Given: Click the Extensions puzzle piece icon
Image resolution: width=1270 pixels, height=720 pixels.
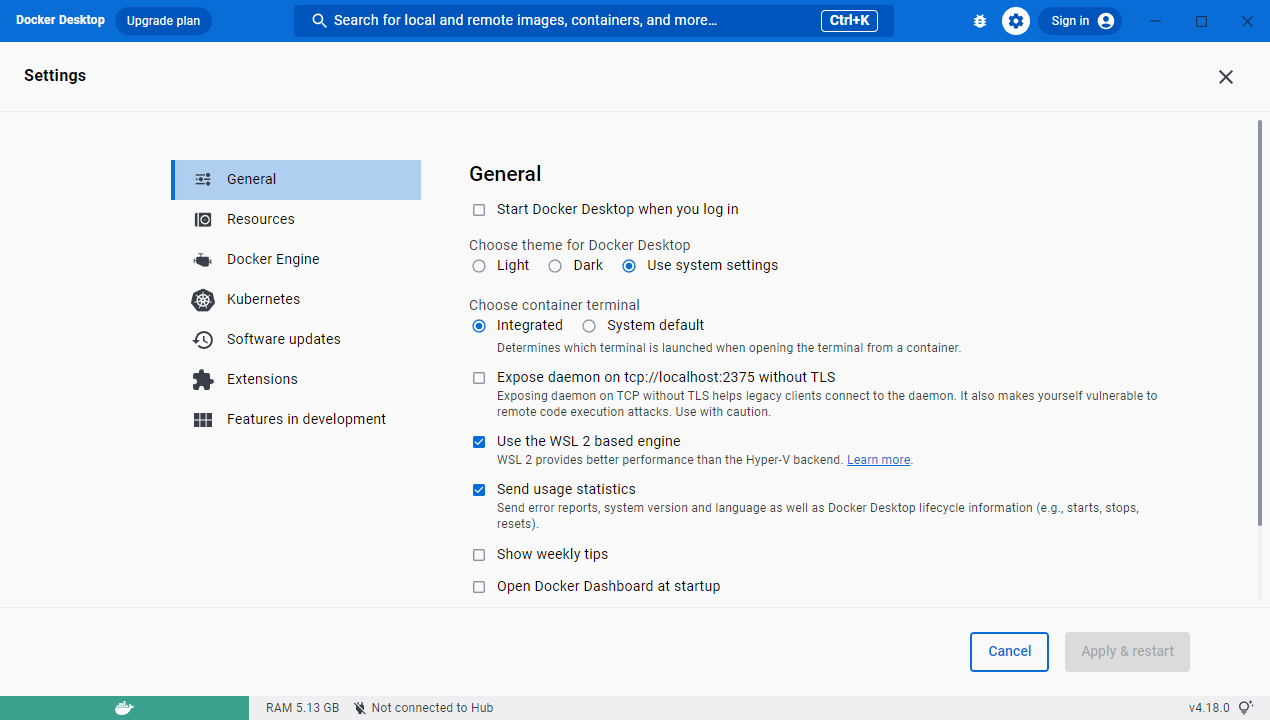Looking at the screenshot, I should 203,379.
